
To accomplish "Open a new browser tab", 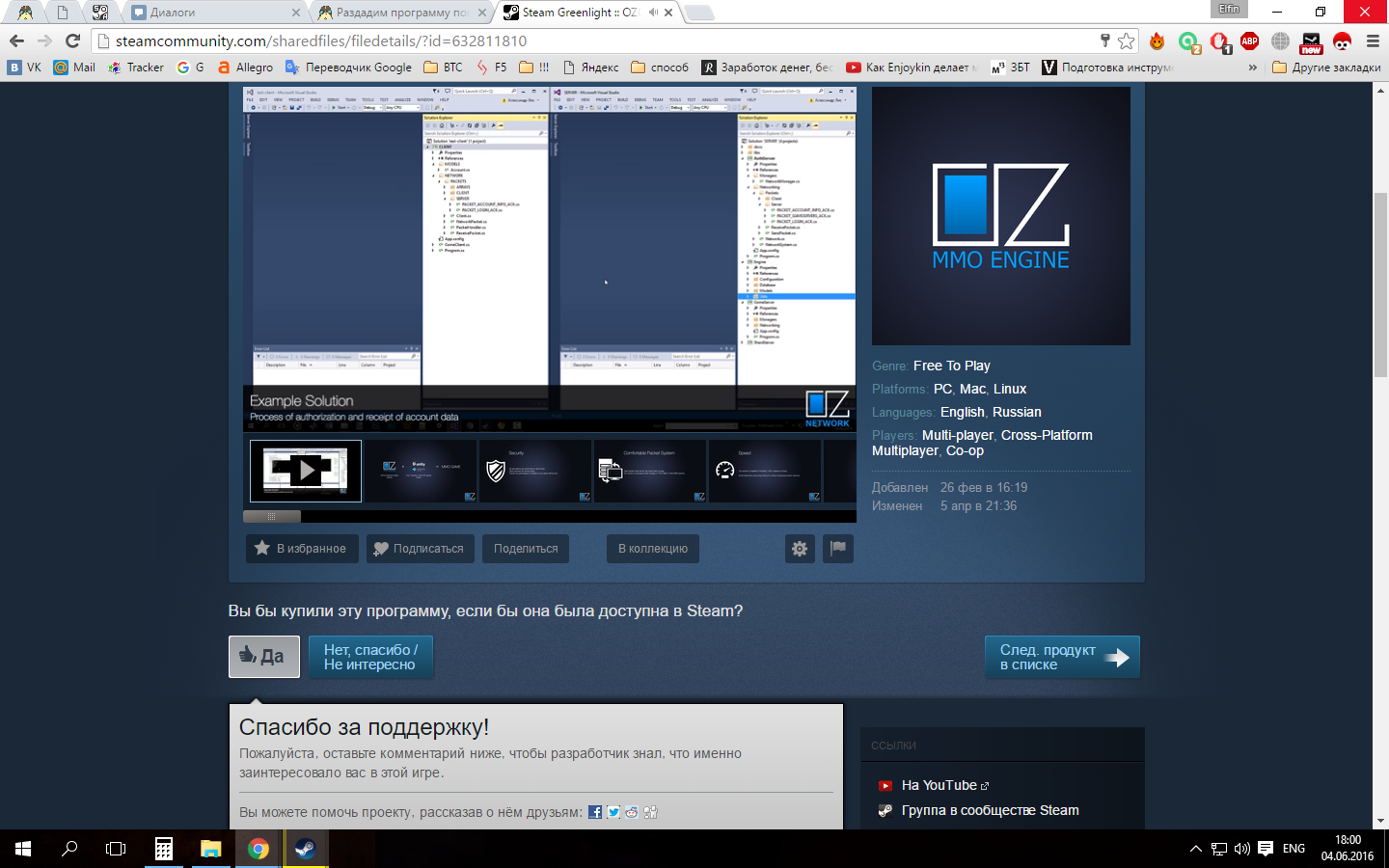I will click(x=699, y=13).
